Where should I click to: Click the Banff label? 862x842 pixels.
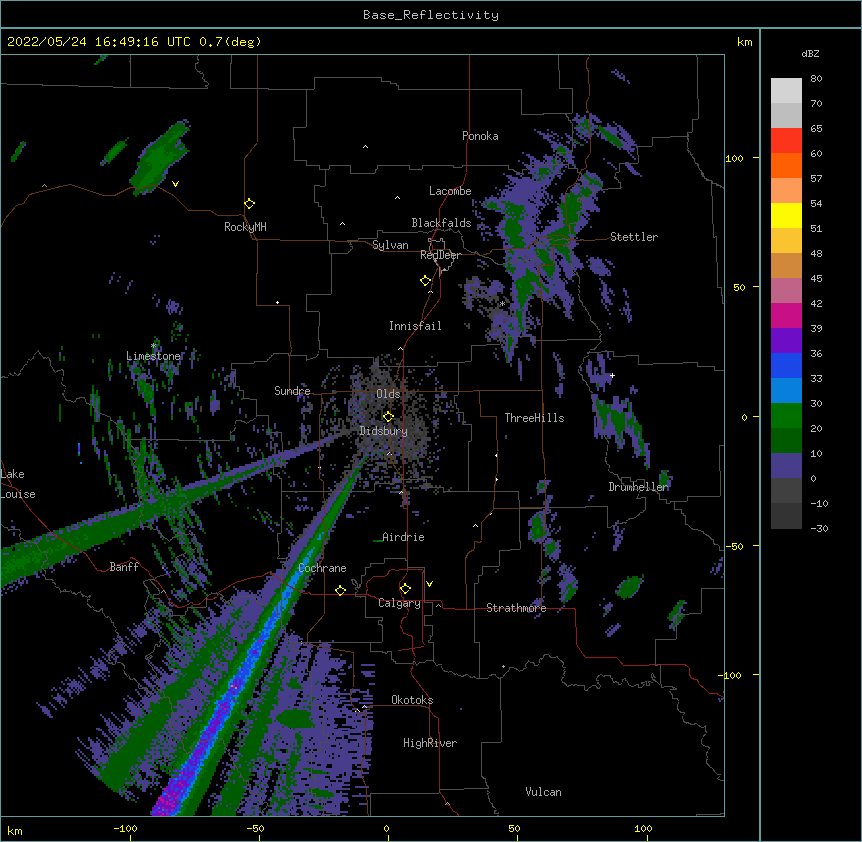pyautogui.click(x=124, y=567)
